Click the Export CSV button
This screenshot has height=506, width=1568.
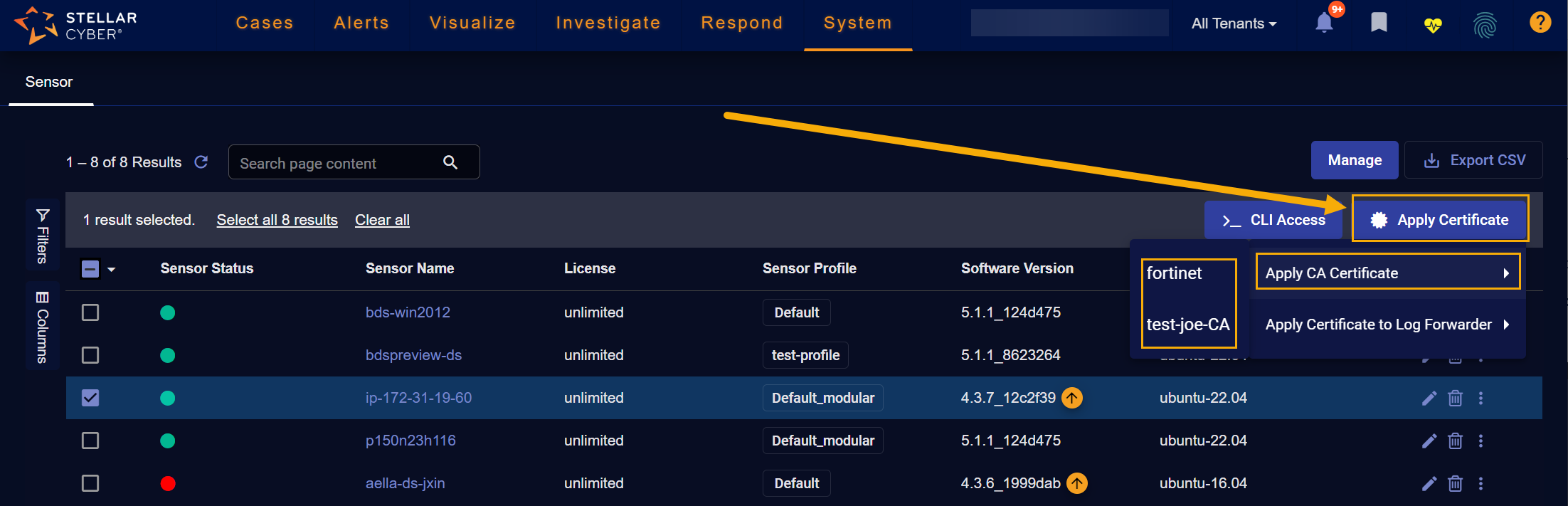click(x=1473, y=160)
